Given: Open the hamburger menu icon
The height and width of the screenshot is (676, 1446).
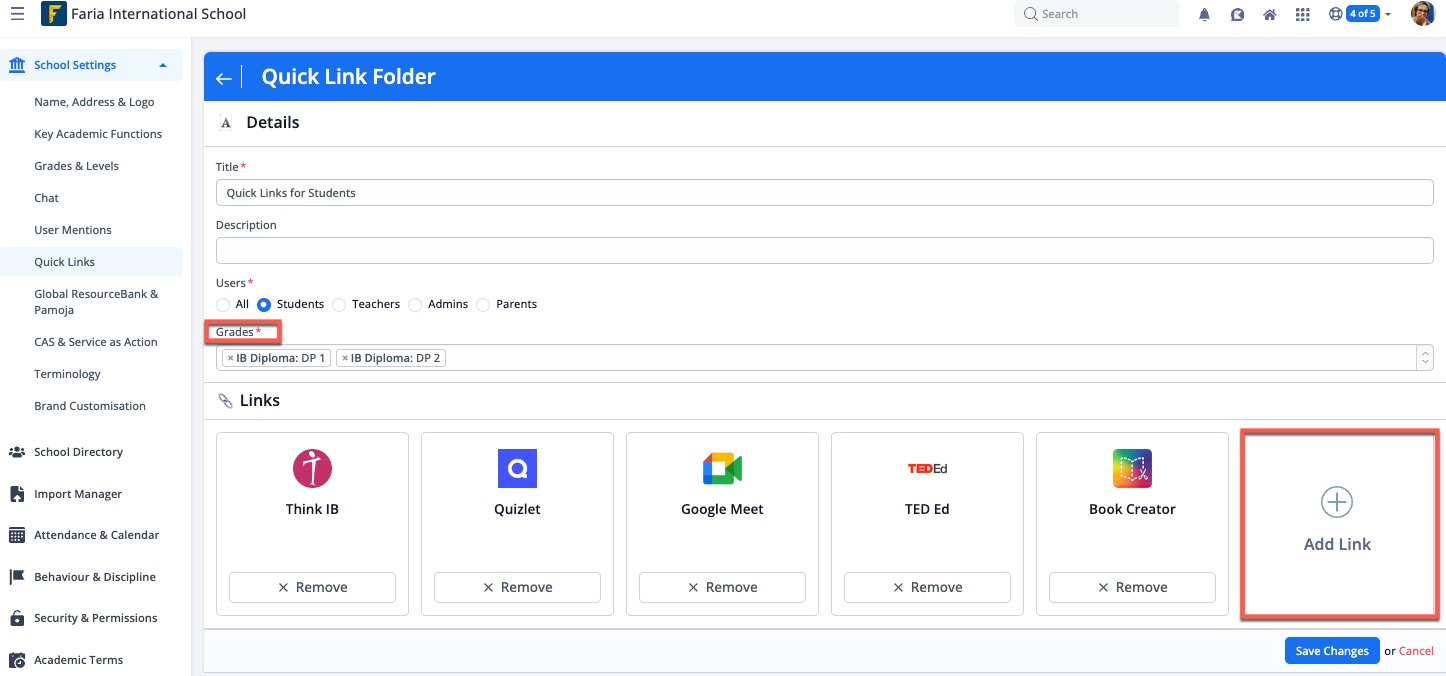Looking at the screenshot, I should click(17, 14).
